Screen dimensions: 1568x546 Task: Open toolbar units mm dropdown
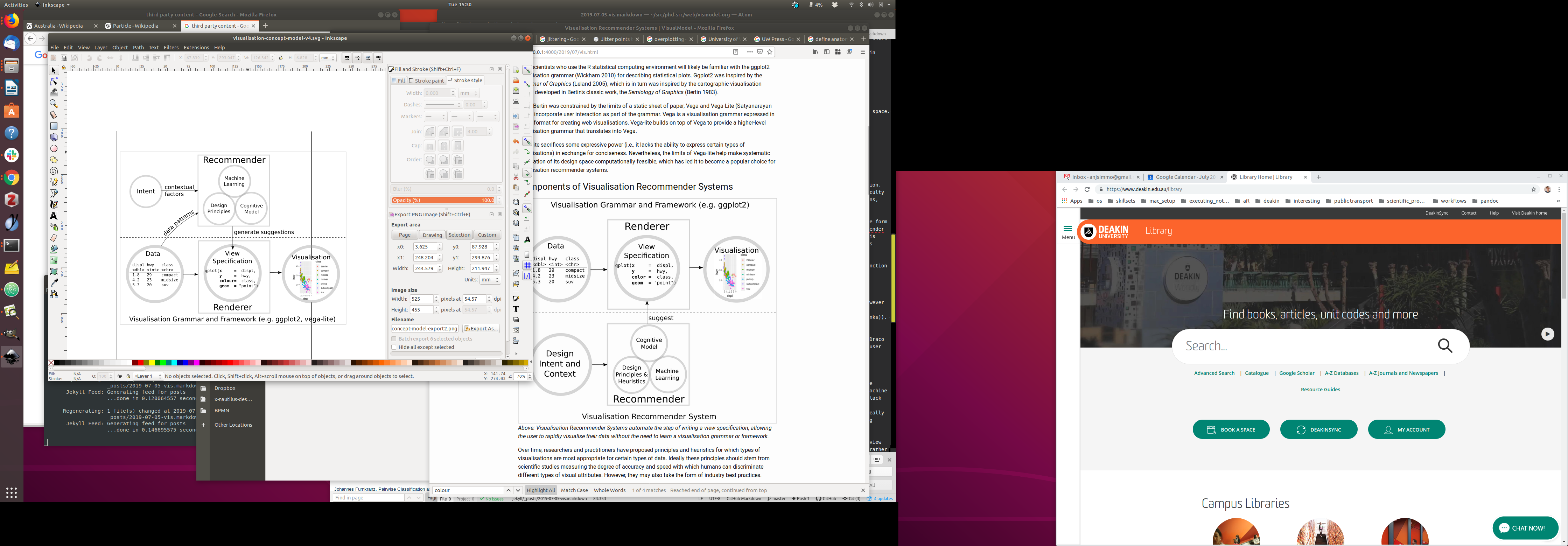point(328,58)
